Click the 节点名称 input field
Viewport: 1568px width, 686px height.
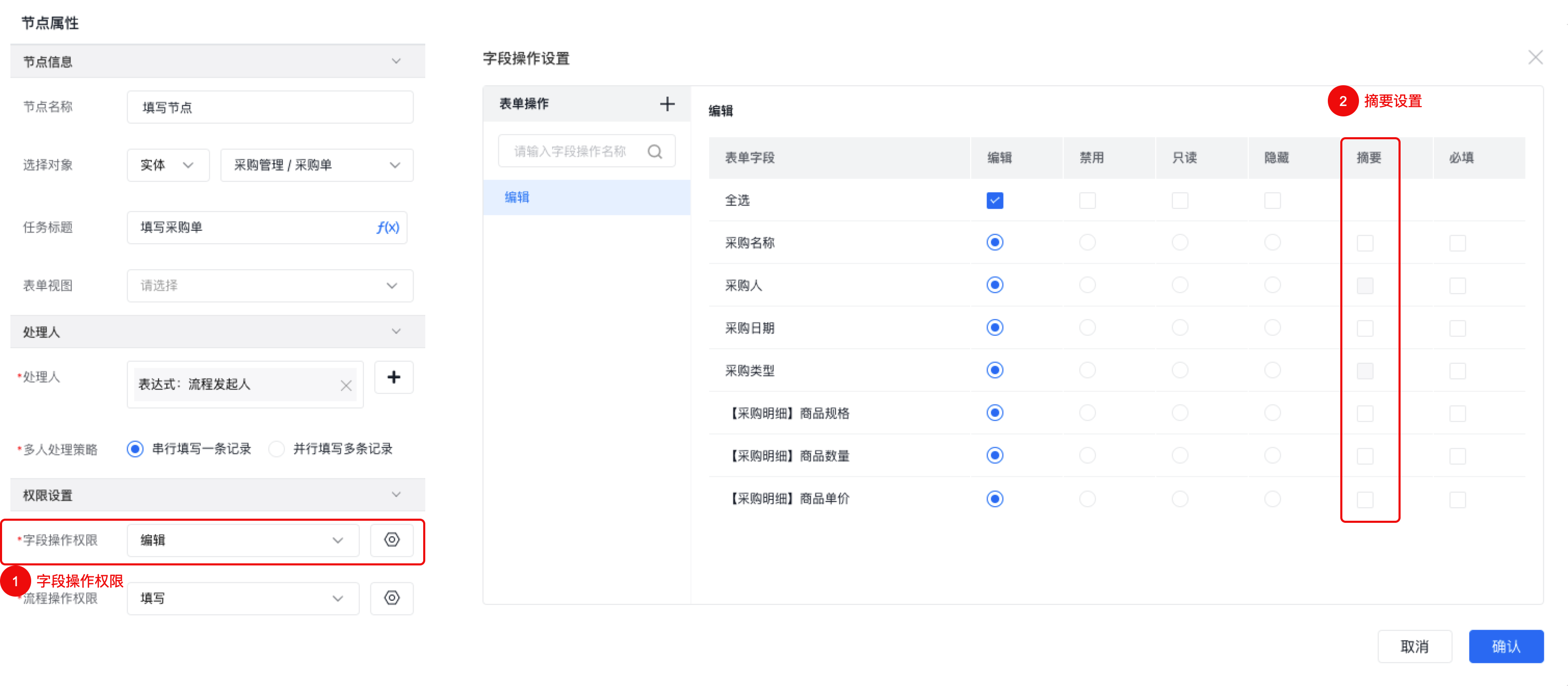tap(270, 107)
